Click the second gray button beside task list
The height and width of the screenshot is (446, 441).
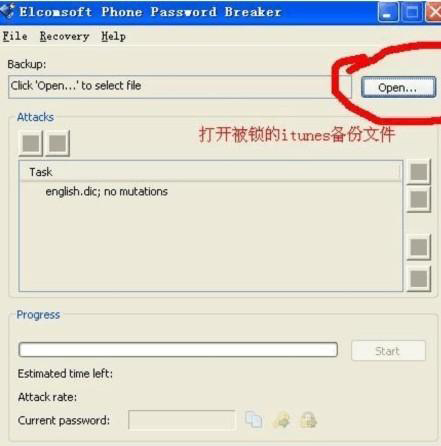tap(419, 200)
